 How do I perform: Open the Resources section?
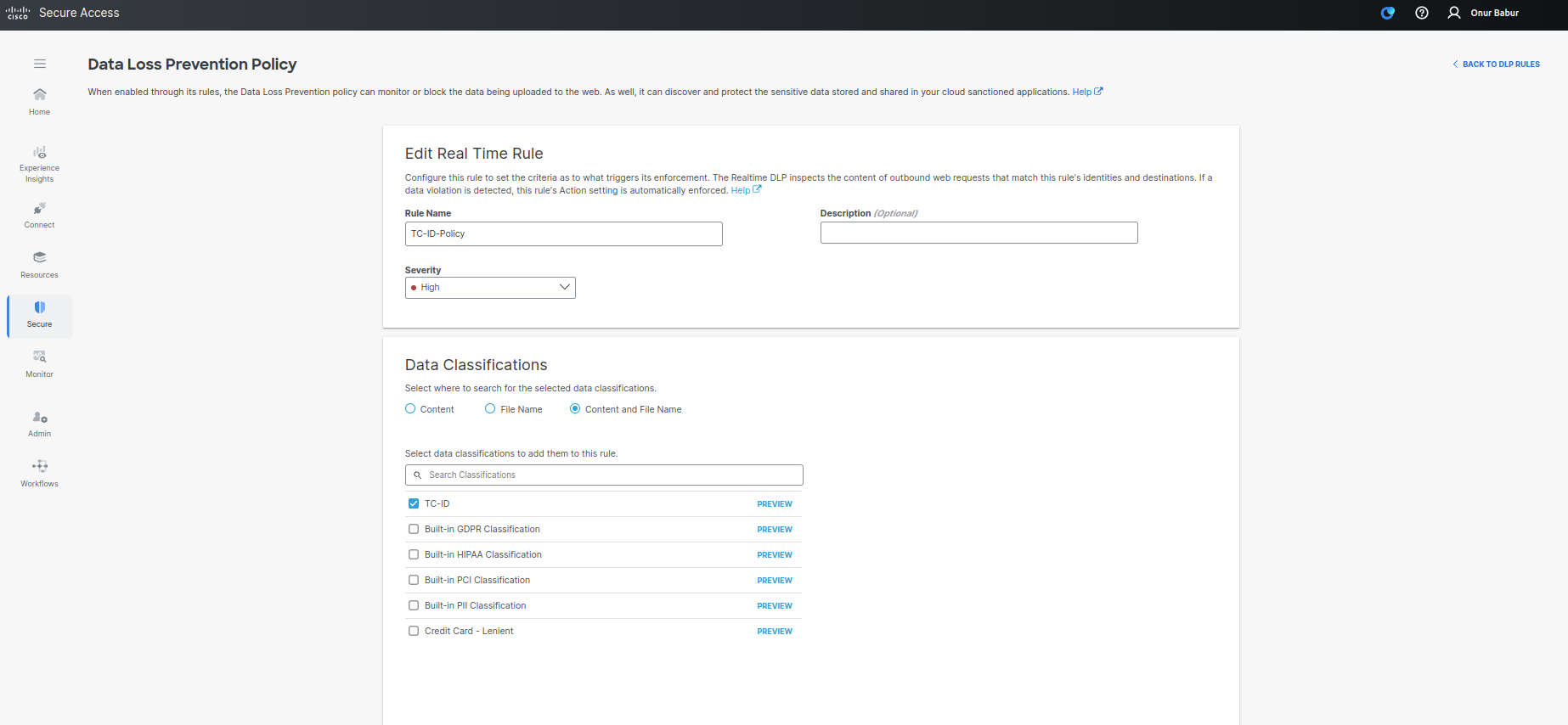[40, 264]
